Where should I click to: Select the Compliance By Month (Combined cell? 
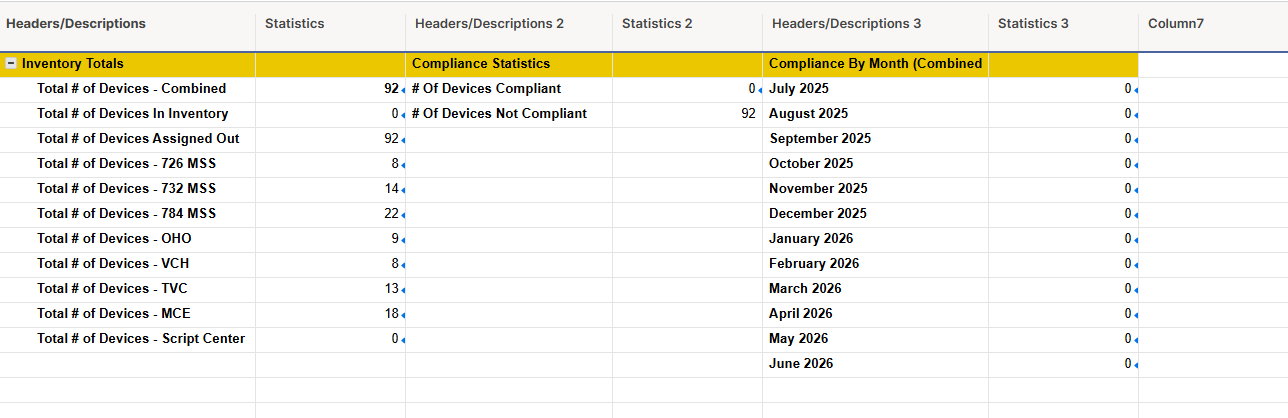pyautogui.click(x=875, y=64)
